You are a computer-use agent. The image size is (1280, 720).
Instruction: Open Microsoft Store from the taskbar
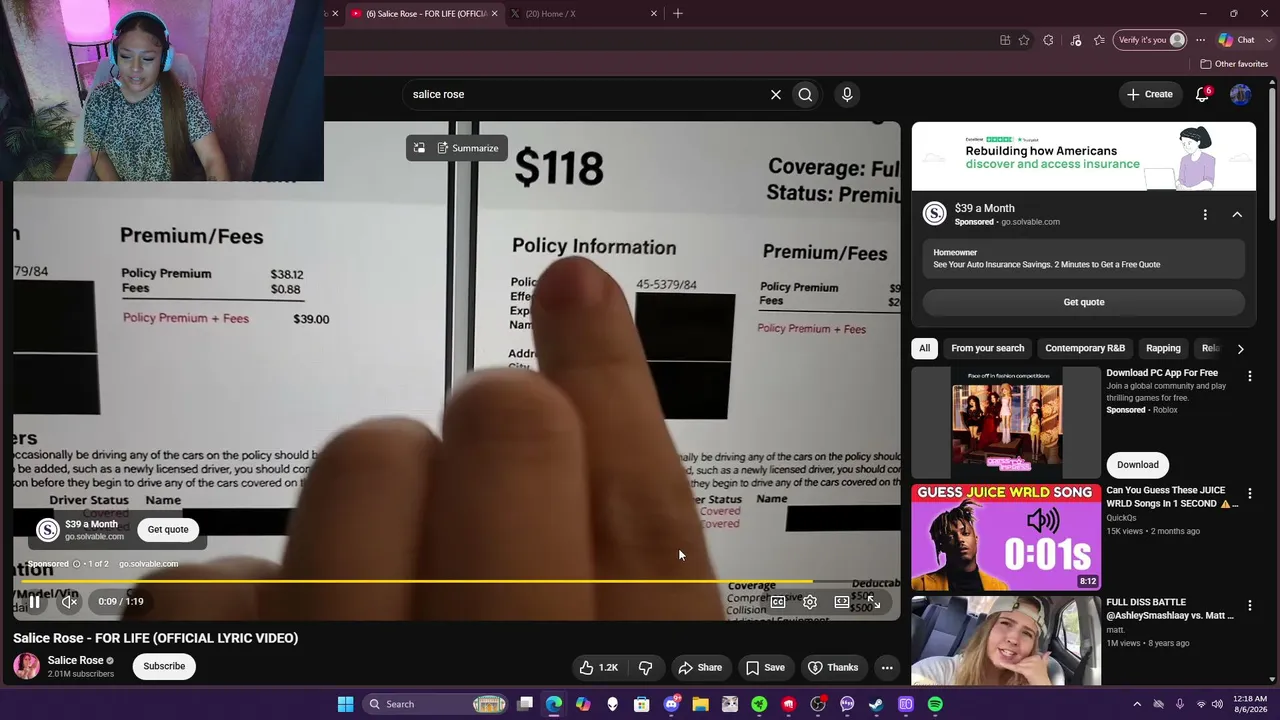642,704
